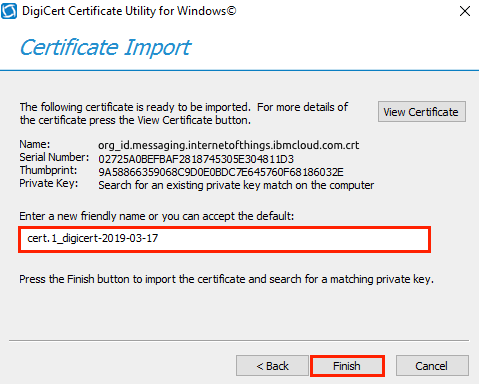
Task: Click the 'Enter a new friendly name' prompt
Action: (x=157, y=216)
